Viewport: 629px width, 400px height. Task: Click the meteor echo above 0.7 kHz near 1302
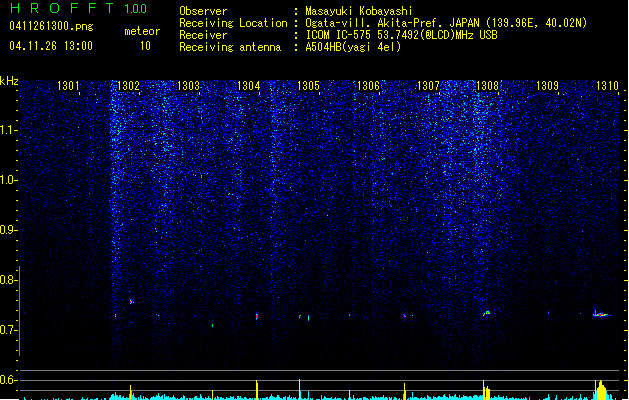click(x=131, y=301)
